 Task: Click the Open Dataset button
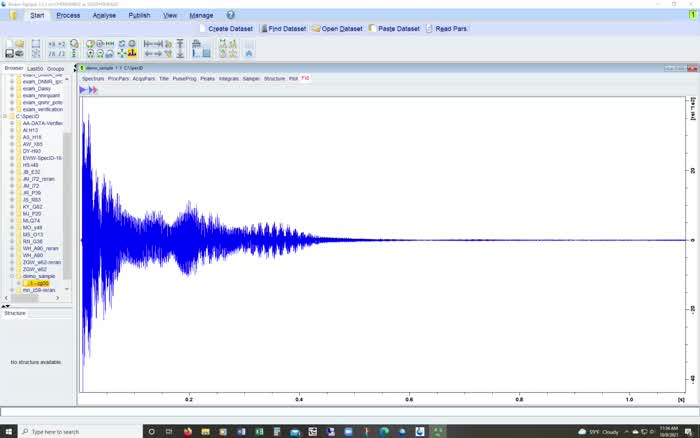click(338, 29)
